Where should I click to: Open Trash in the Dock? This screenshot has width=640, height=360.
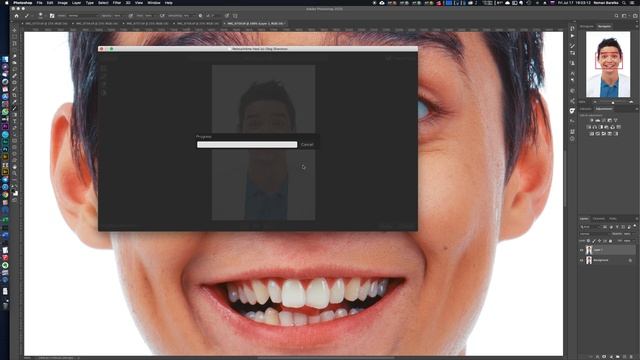pyautogui.click(x=5, y=305)
